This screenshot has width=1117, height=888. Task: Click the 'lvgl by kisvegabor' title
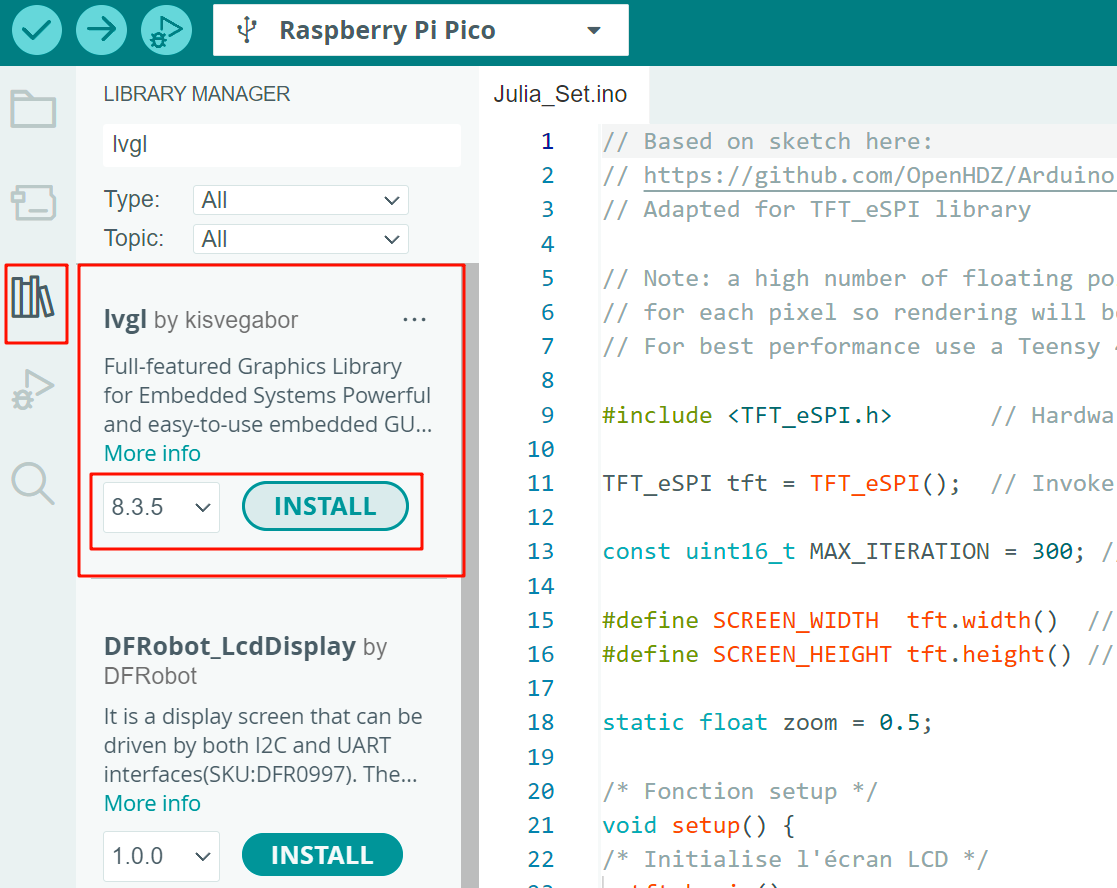click(201, 320)
